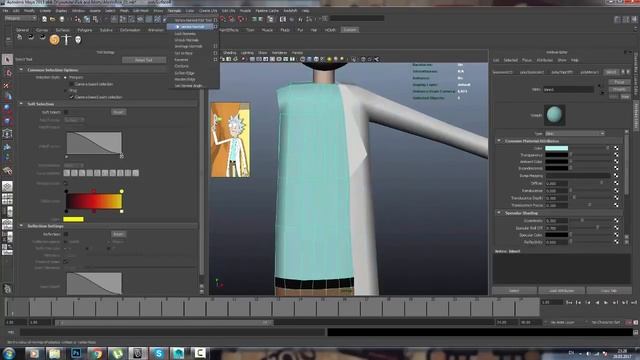Select the Marquee selection style radio
Screen dimensions: 640x360
point(65,77)
